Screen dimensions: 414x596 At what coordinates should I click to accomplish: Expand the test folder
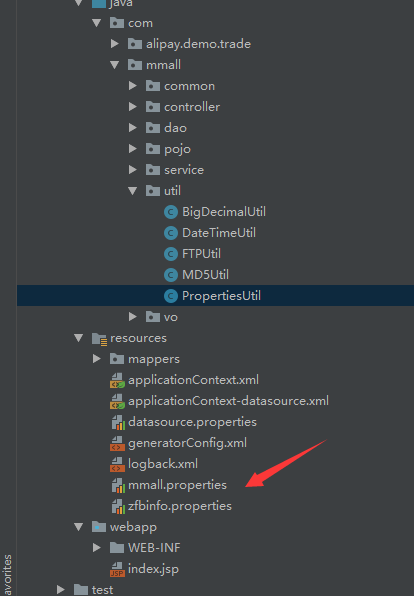[60, 590]
